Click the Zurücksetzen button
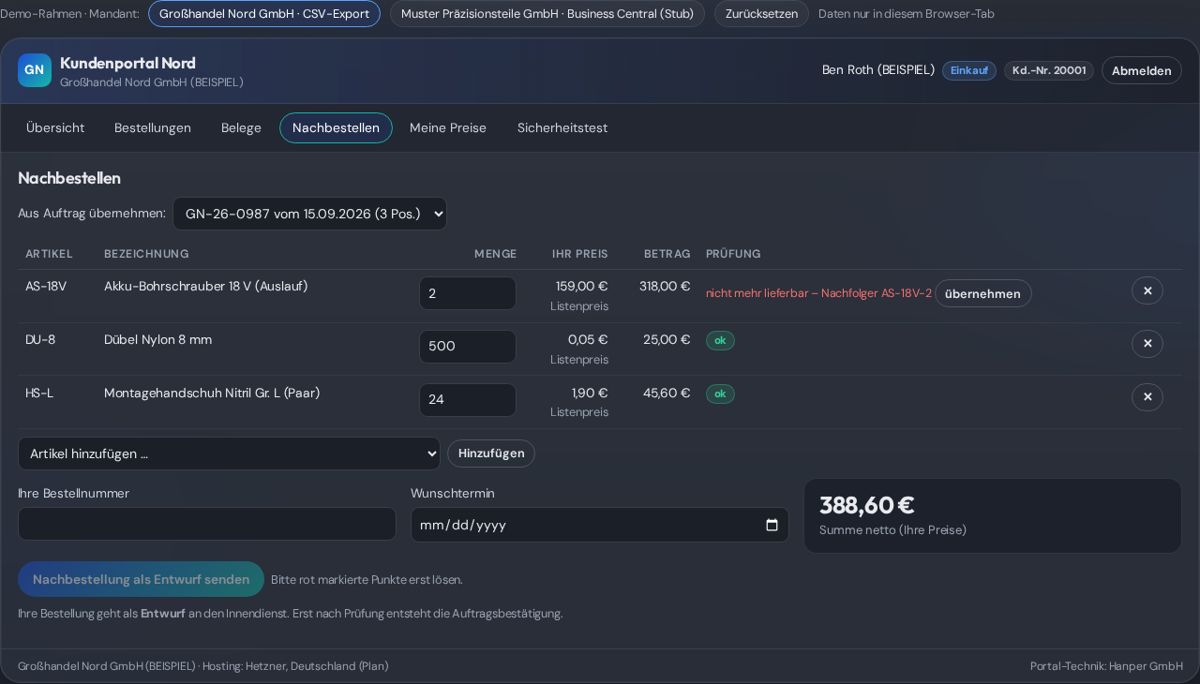The image size is (1200, 684). coord(761,14)
